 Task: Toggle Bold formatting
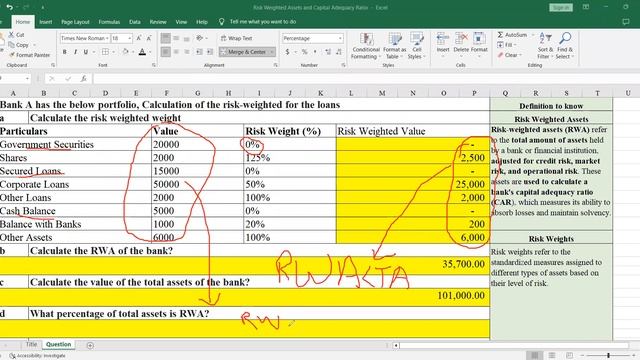tap(64, 52)
